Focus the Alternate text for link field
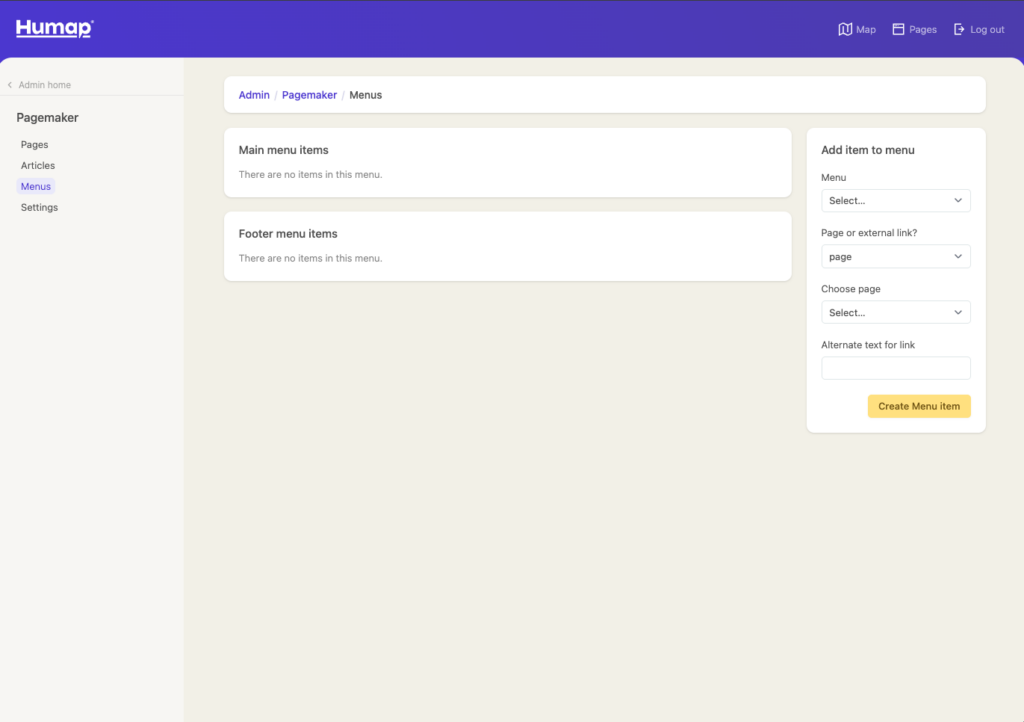This screenshot has width=1024, height=722. coord(895,368)
